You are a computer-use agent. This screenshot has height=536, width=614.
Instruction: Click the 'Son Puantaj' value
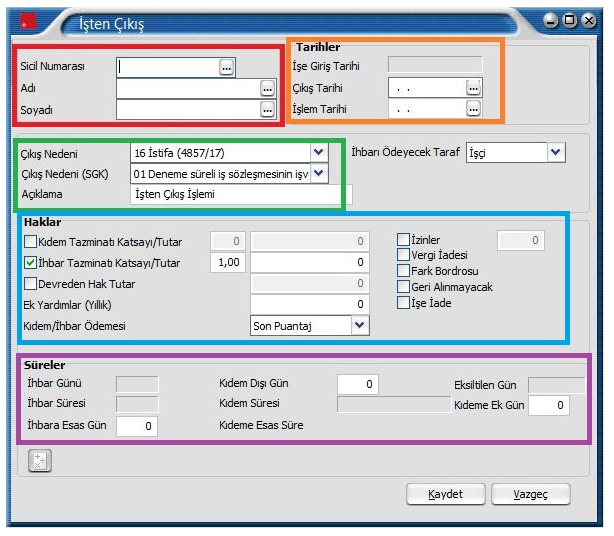coord(282,326)
